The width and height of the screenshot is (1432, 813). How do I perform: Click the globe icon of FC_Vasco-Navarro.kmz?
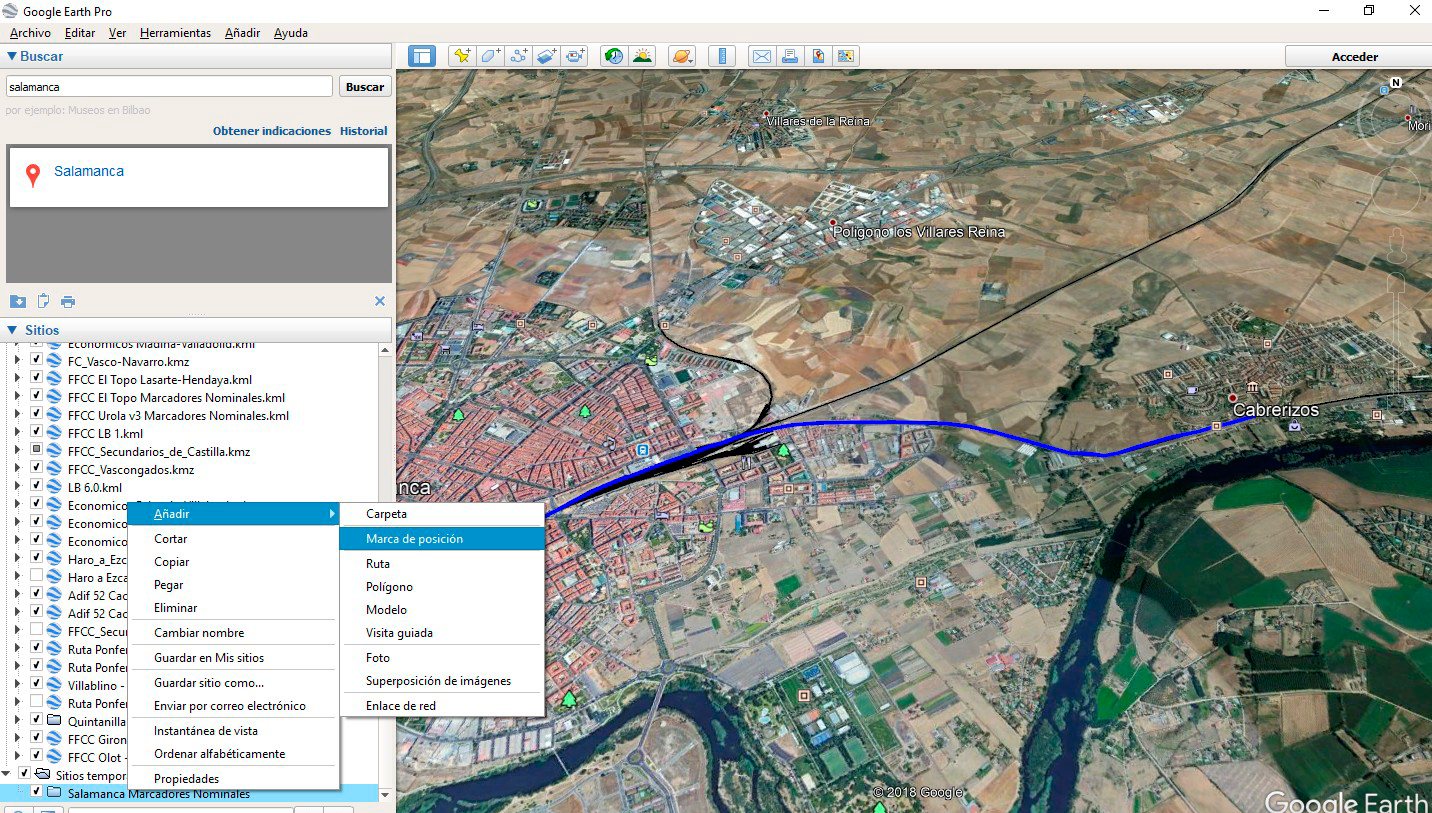click(55, 361)
